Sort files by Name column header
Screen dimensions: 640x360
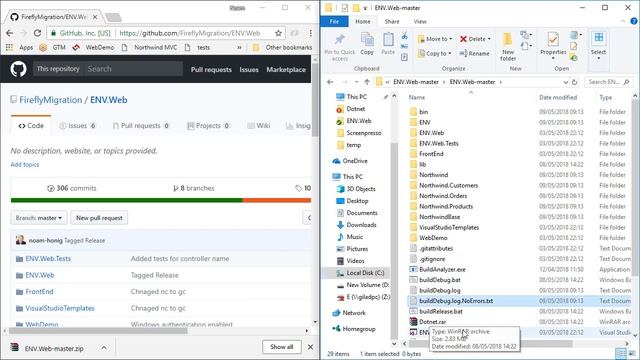pos(417,98)
